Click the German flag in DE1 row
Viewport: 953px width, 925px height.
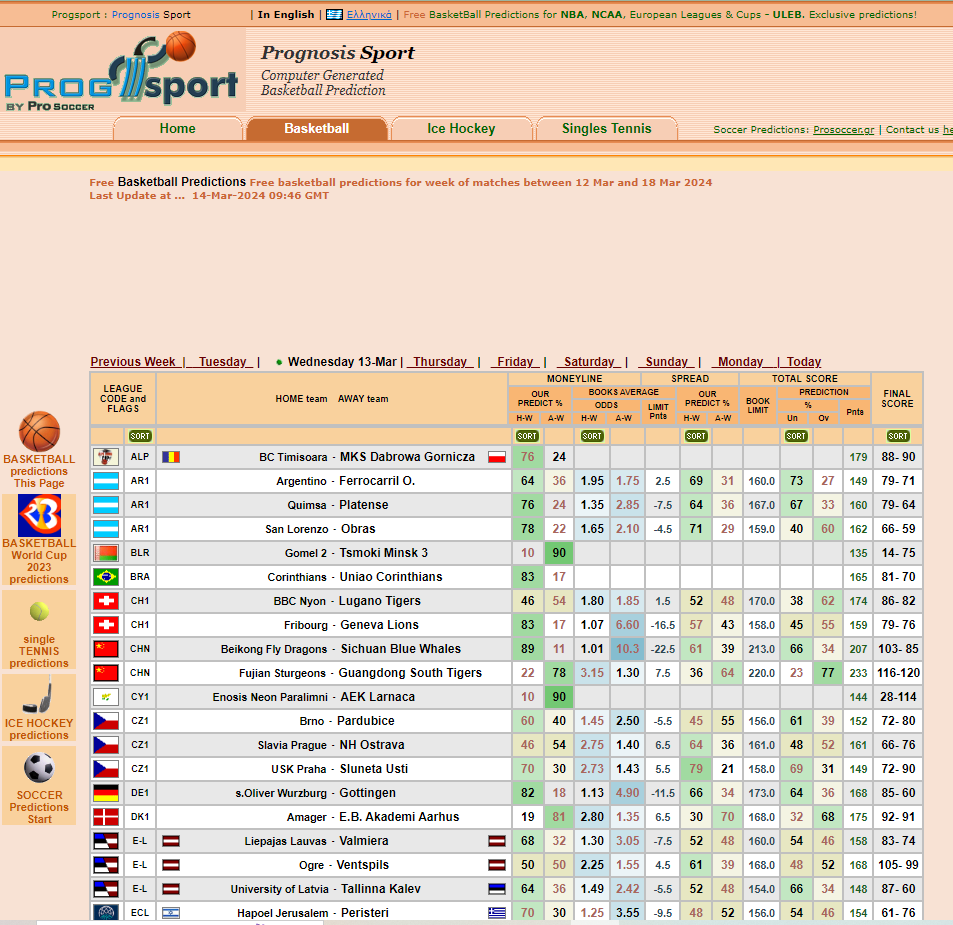(106, 793)
